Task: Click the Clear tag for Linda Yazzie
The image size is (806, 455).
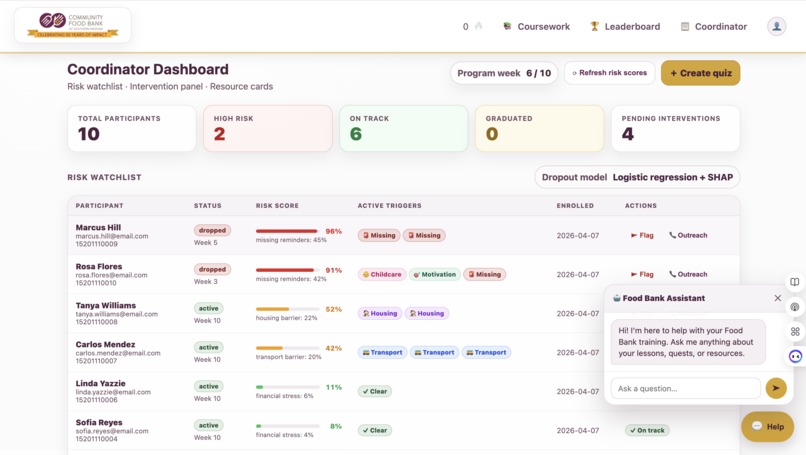Action: tap(375, 391)
